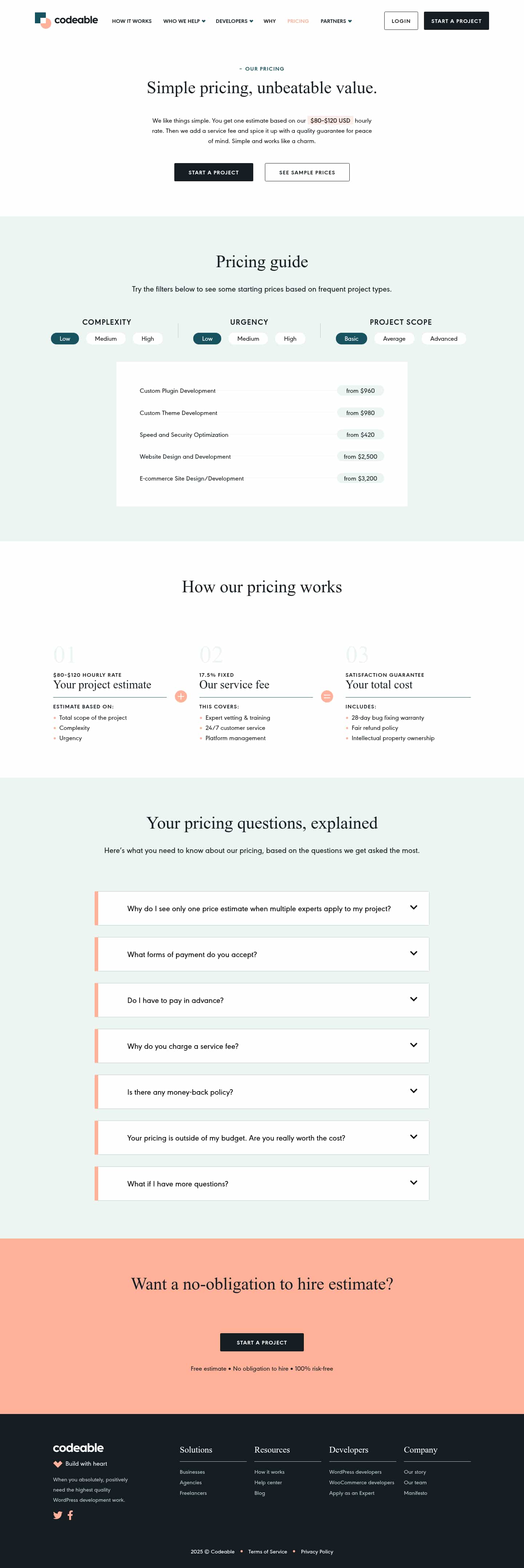Open How It Works menu item
Image resolution: width=524 pixels, height=1568 pixels.
point(131,21)
